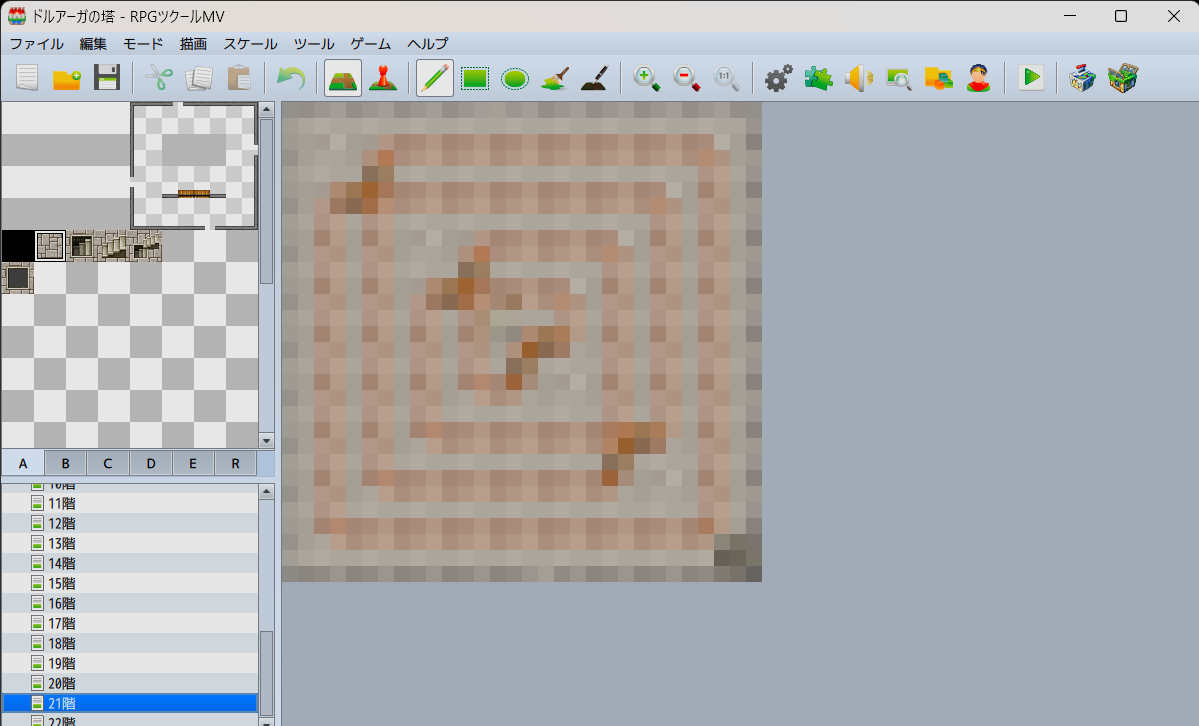
Task: Open the 編集 menu
Action: point(93,44)
